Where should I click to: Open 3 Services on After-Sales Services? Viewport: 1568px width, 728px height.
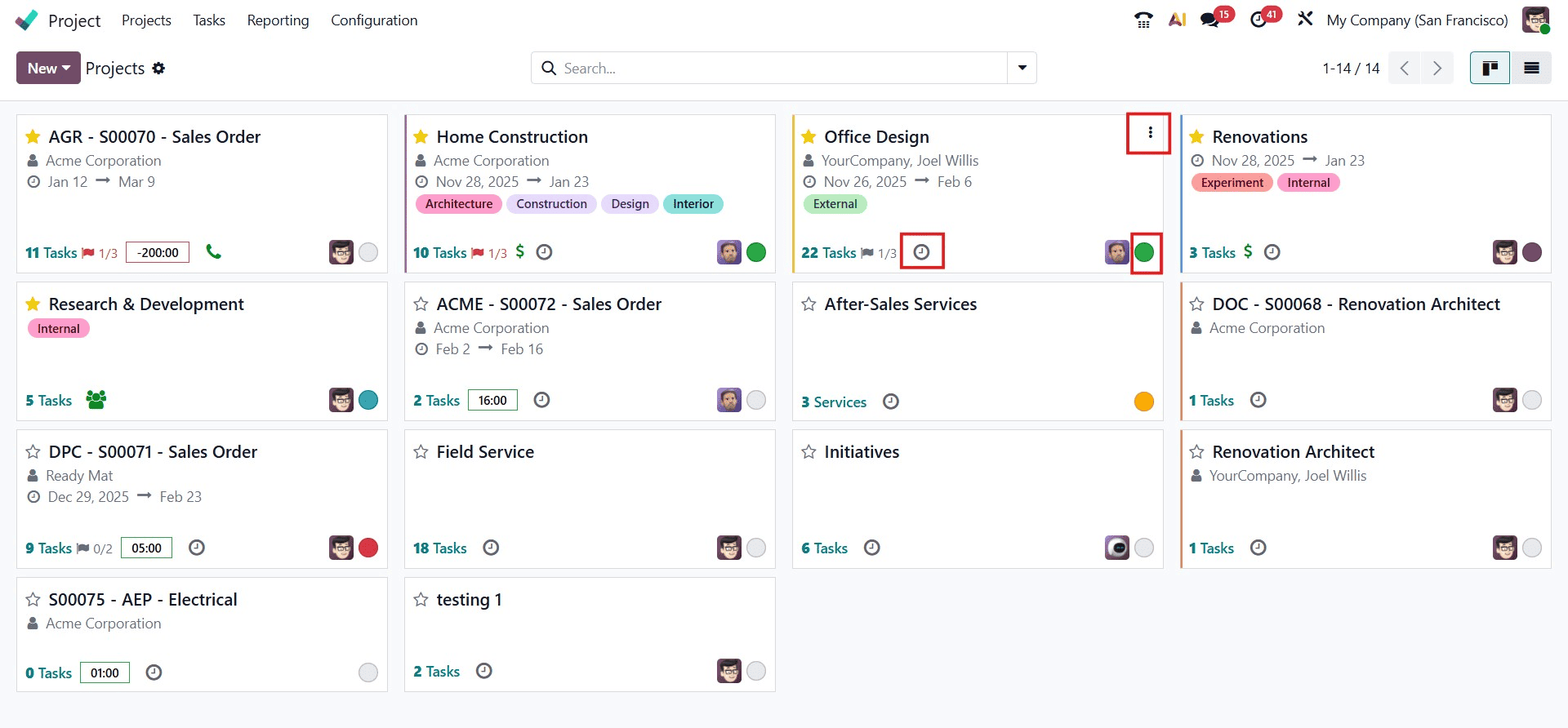[834, 402]
